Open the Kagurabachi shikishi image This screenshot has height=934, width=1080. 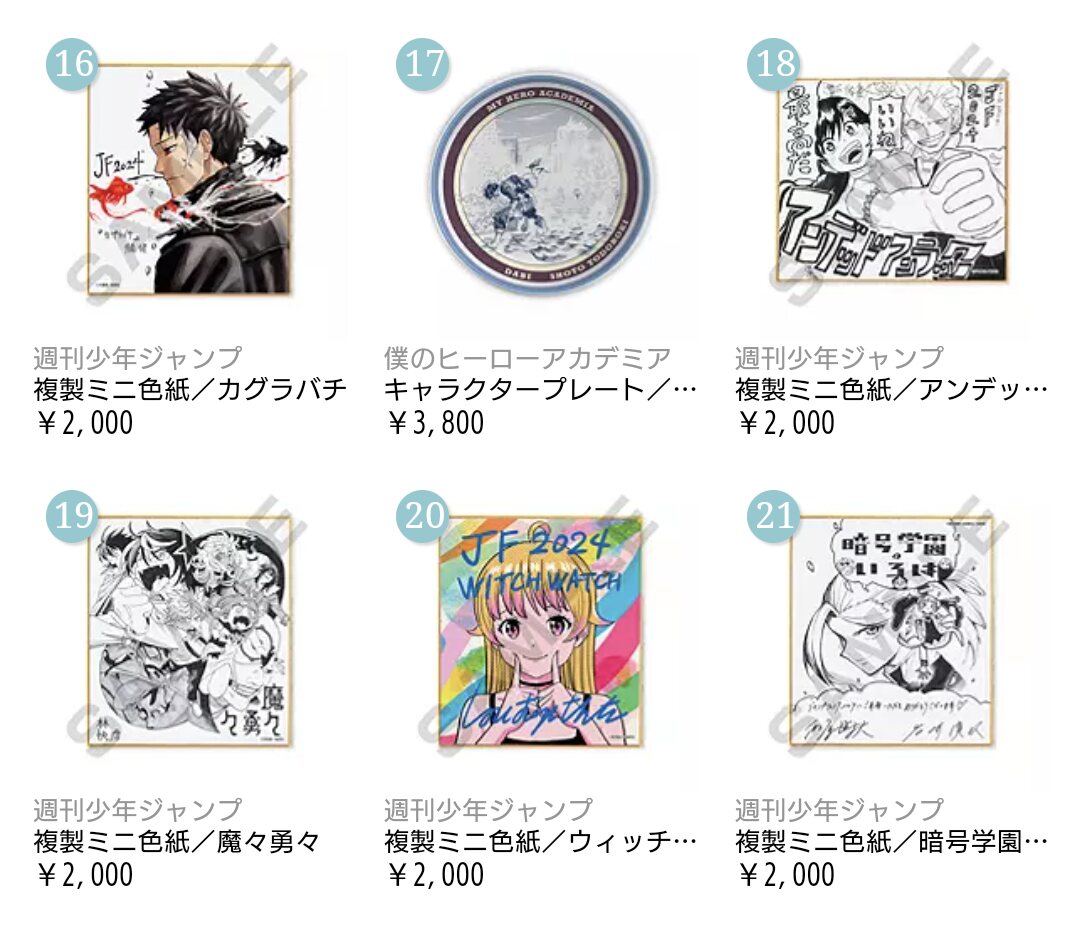189,179
